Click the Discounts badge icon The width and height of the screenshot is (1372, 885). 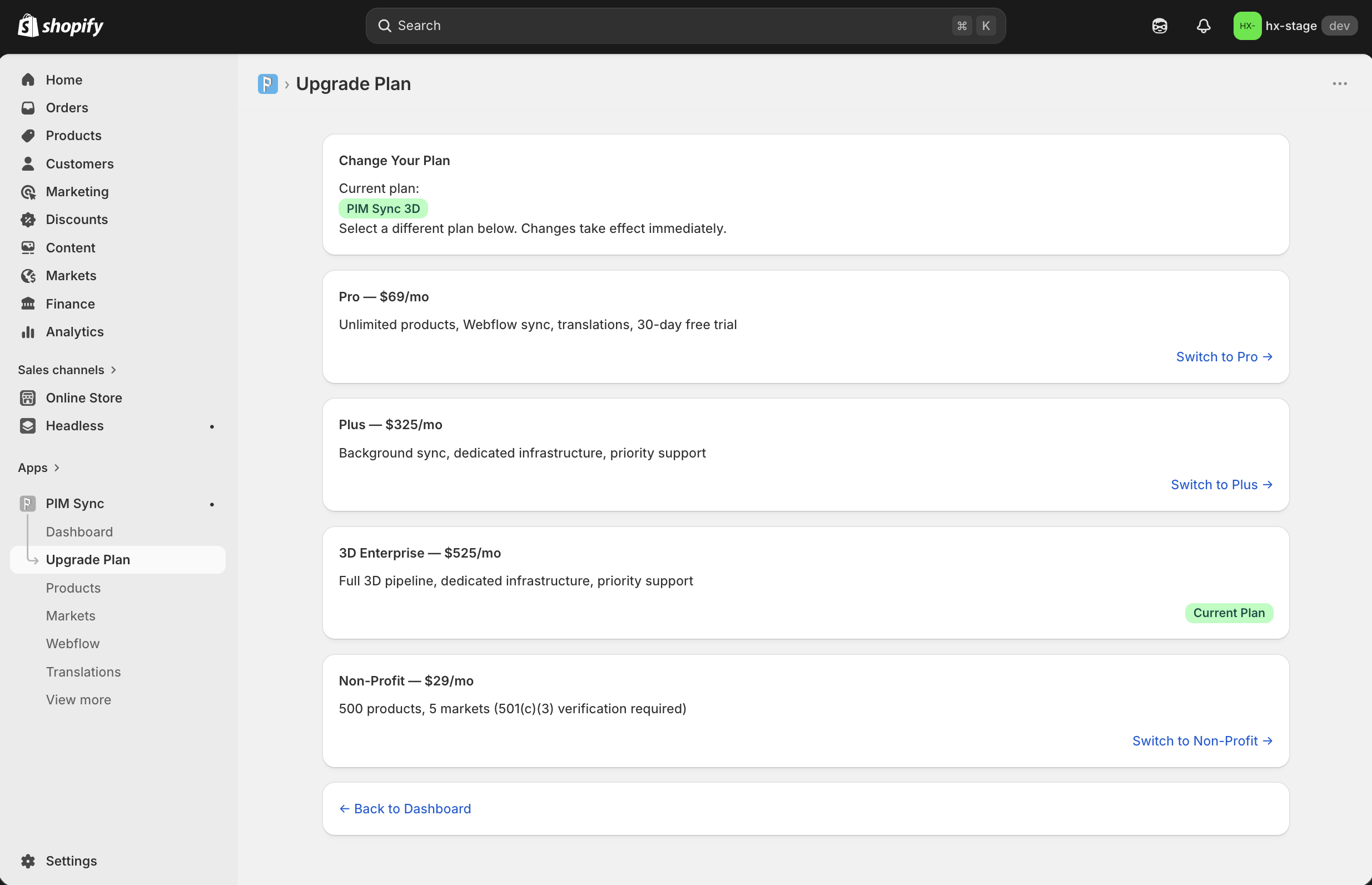(28, 220)
